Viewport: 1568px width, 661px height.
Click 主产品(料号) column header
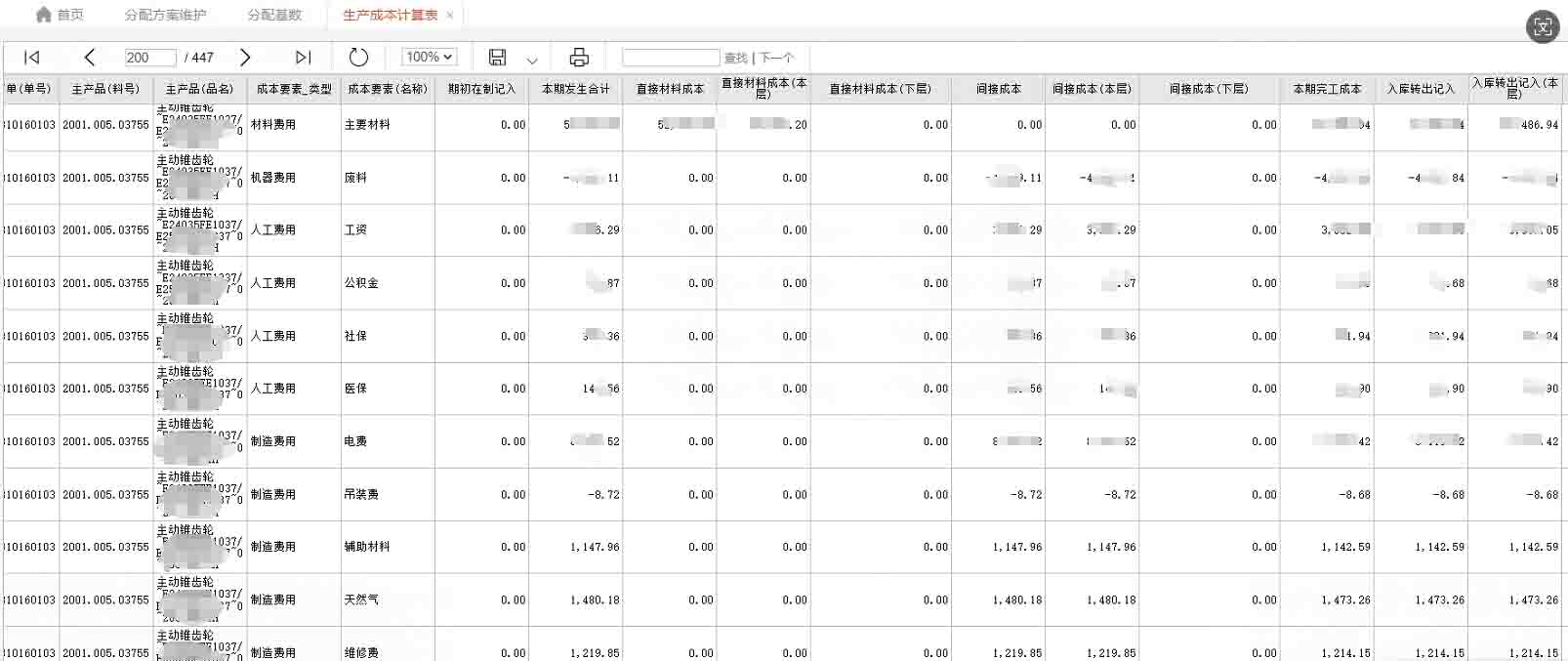105,89
